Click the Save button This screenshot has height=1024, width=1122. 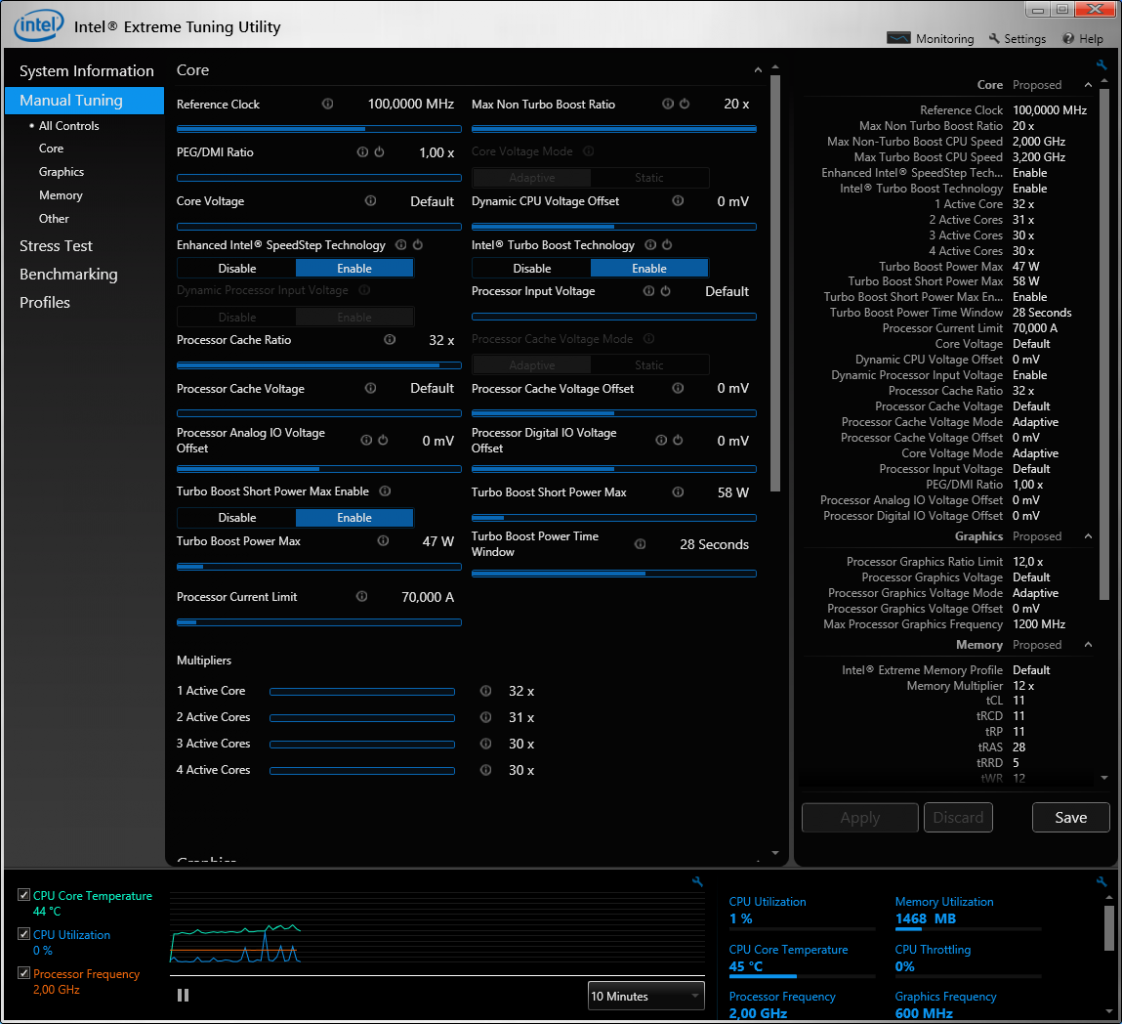(1070, 818)
